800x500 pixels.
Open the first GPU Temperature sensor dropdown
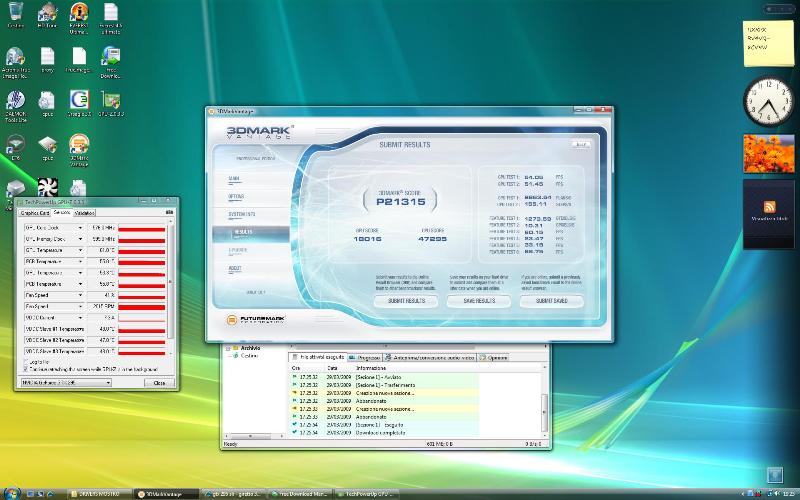click(x=80, y=250)
